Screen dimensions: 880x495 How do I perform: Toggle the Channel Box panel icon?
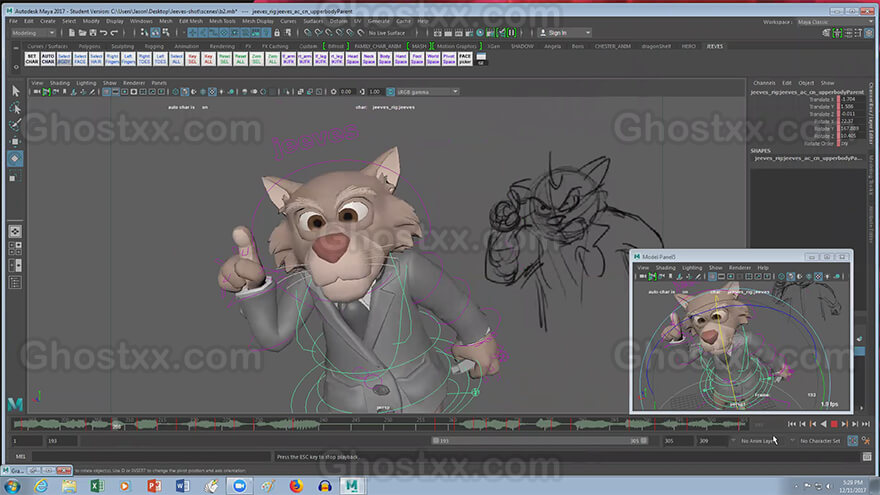(x=869, y=33)
